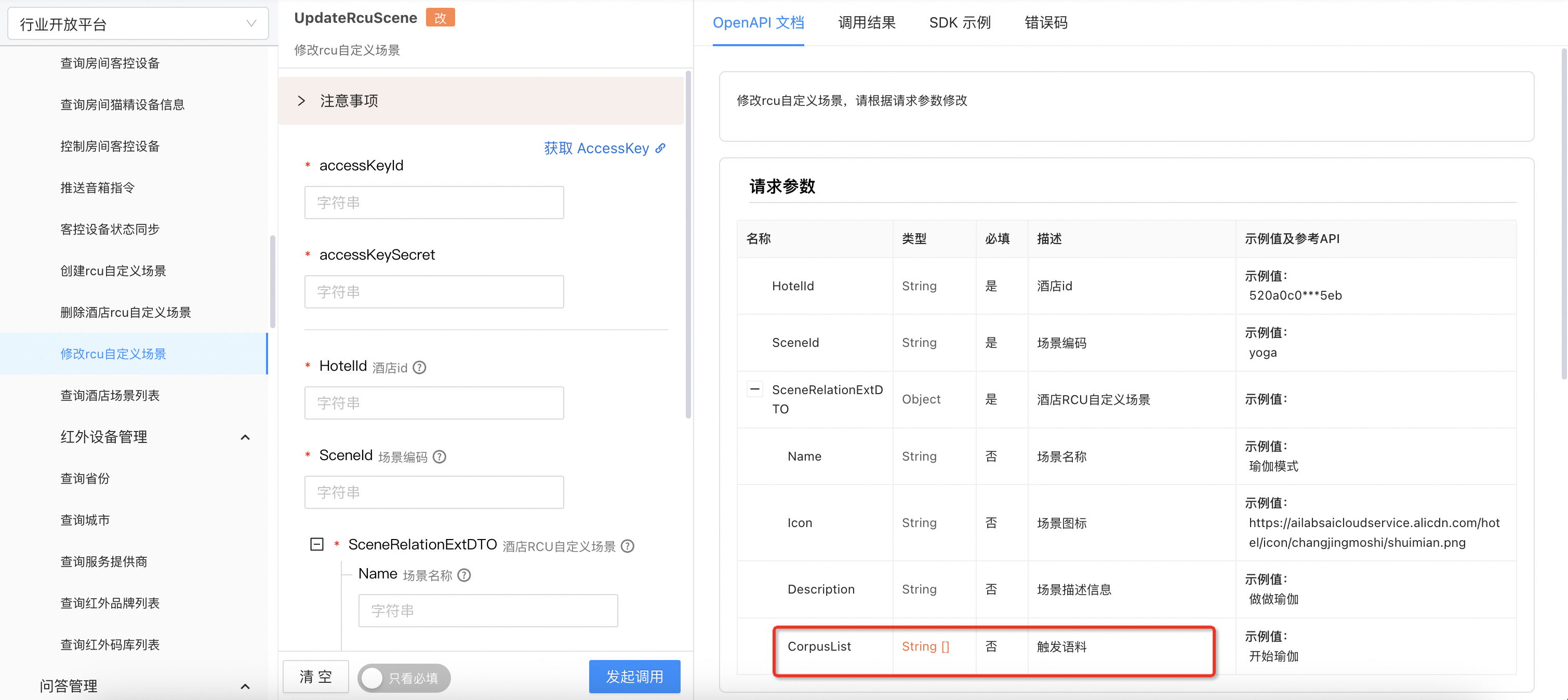1568x700 pixels.
Task: Click help icon beside SceneRelationExtDTO label
Action: (628, 546)
